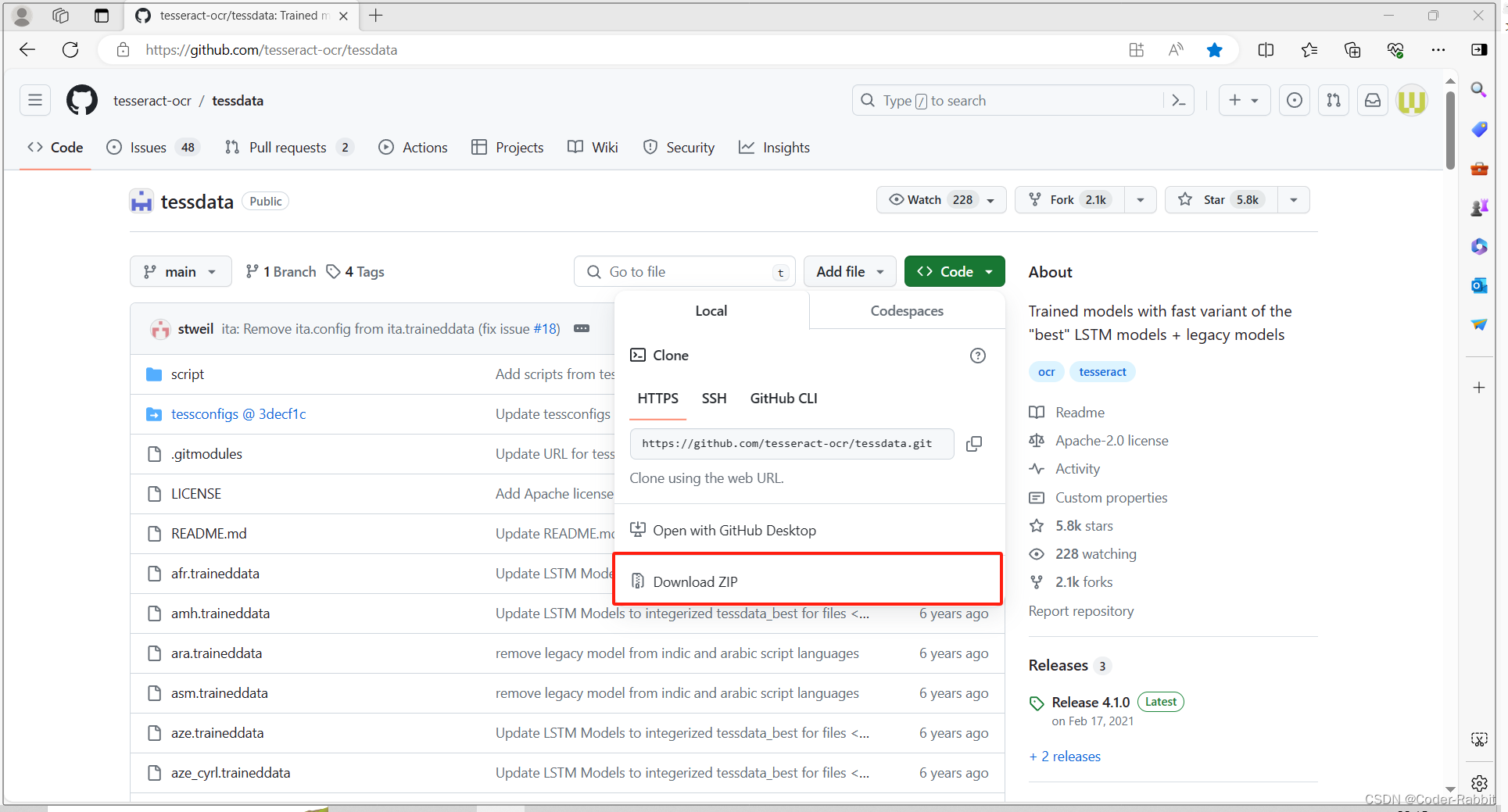This screenshot has height=812, width=1508.
Task: Copy the HTTPS clone URL to clipboard
Action: tap(974, 444)
